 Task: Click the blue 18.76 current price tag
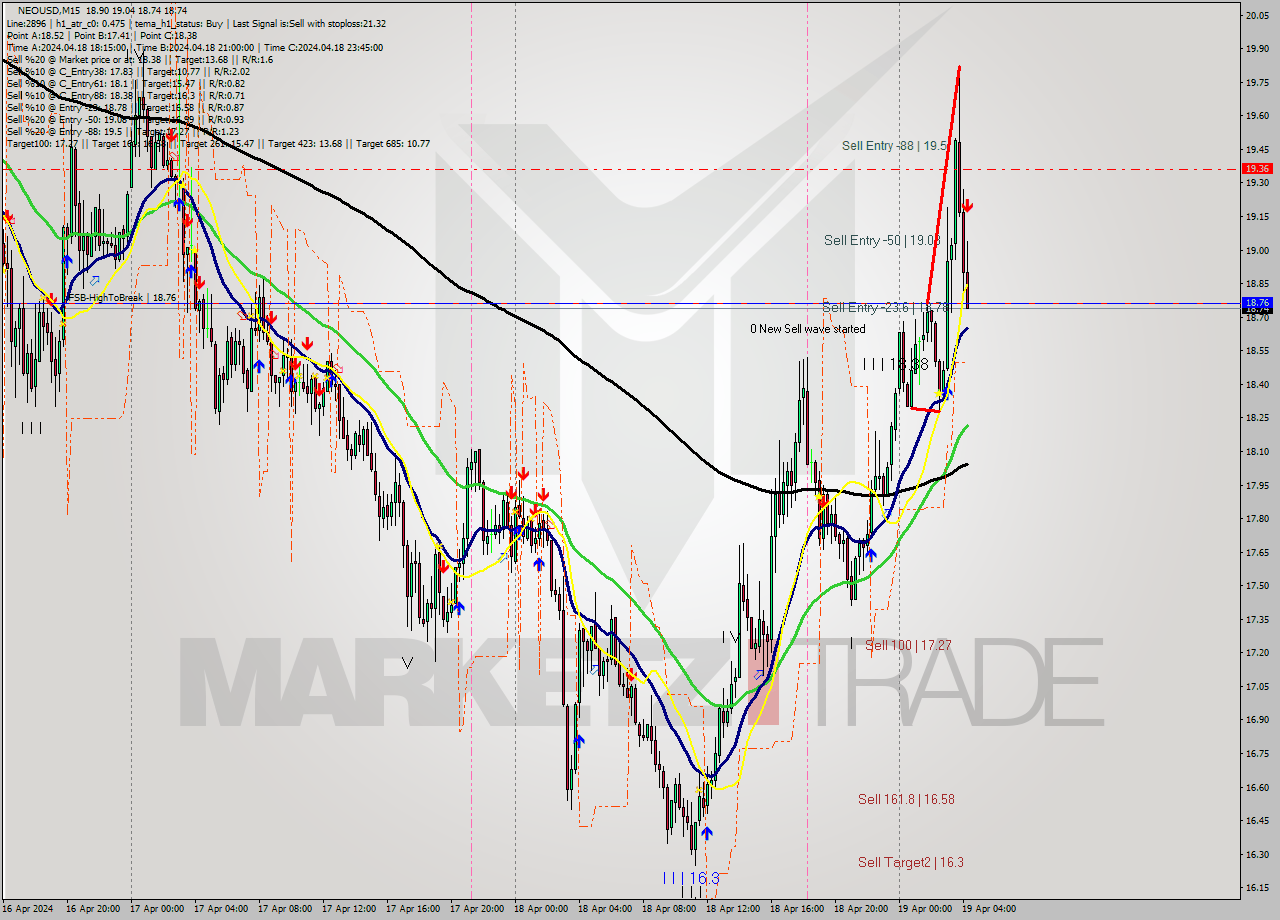click(x=1257, y=302)
